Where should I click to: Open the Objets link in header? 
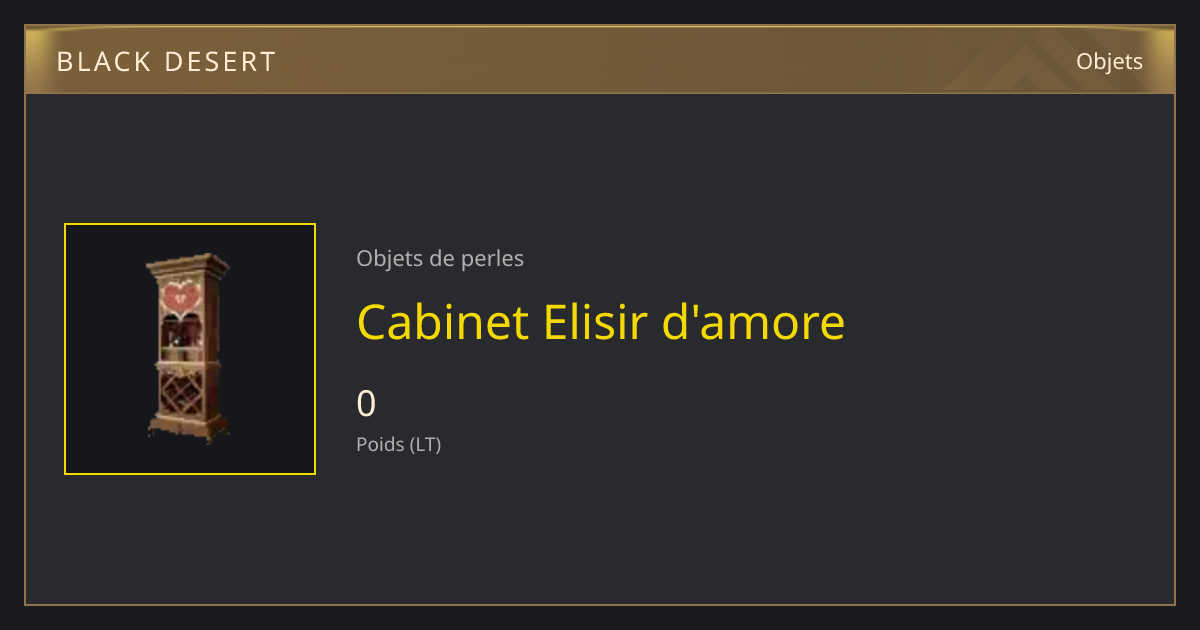1109,61
